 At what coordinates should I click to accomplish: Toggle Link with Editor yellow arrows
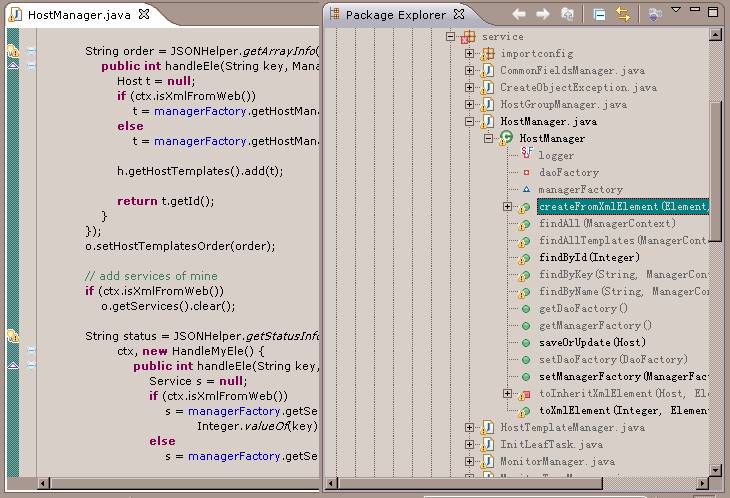tap(623, 14)
